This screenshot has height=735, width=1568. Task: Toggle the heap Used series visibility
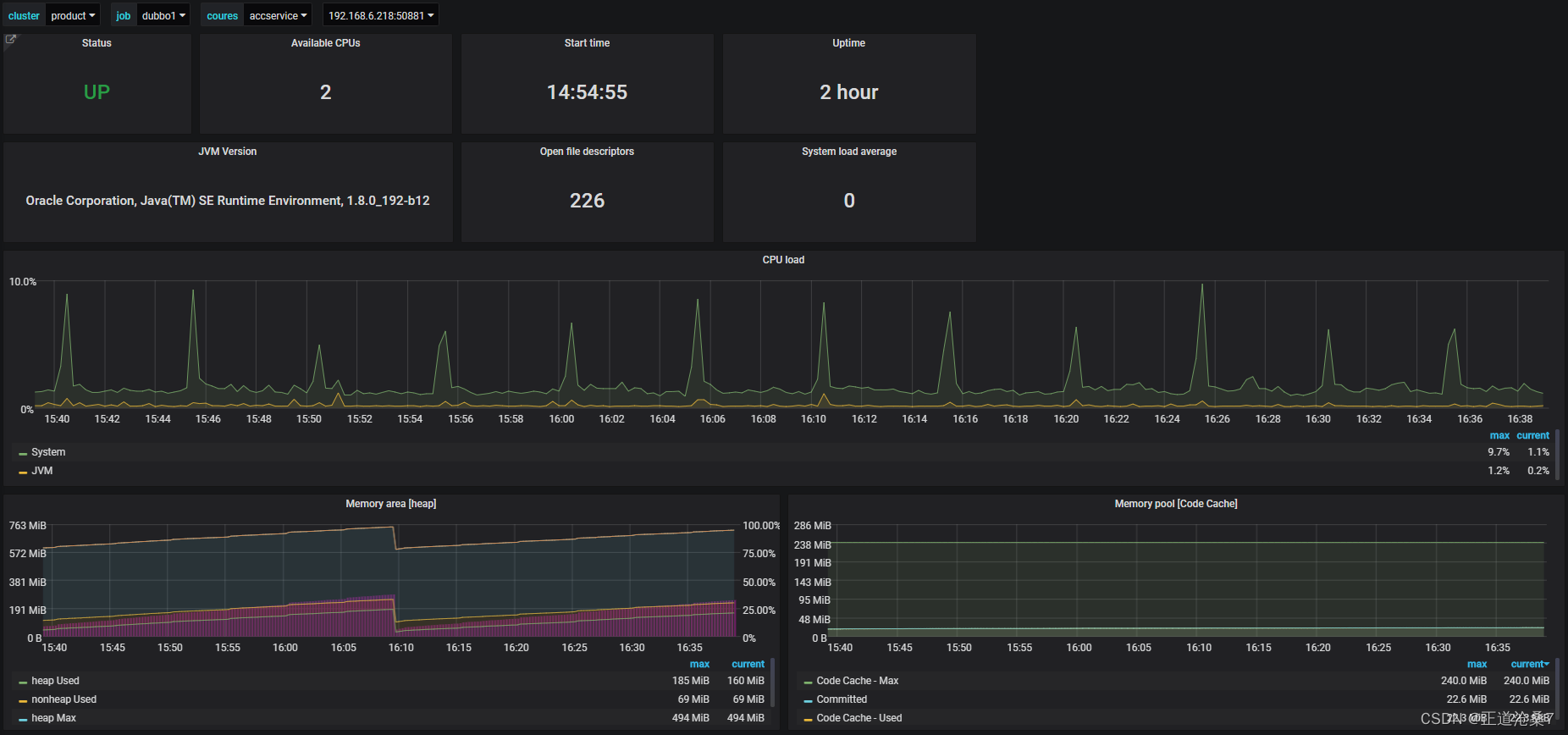click(55, 681)
